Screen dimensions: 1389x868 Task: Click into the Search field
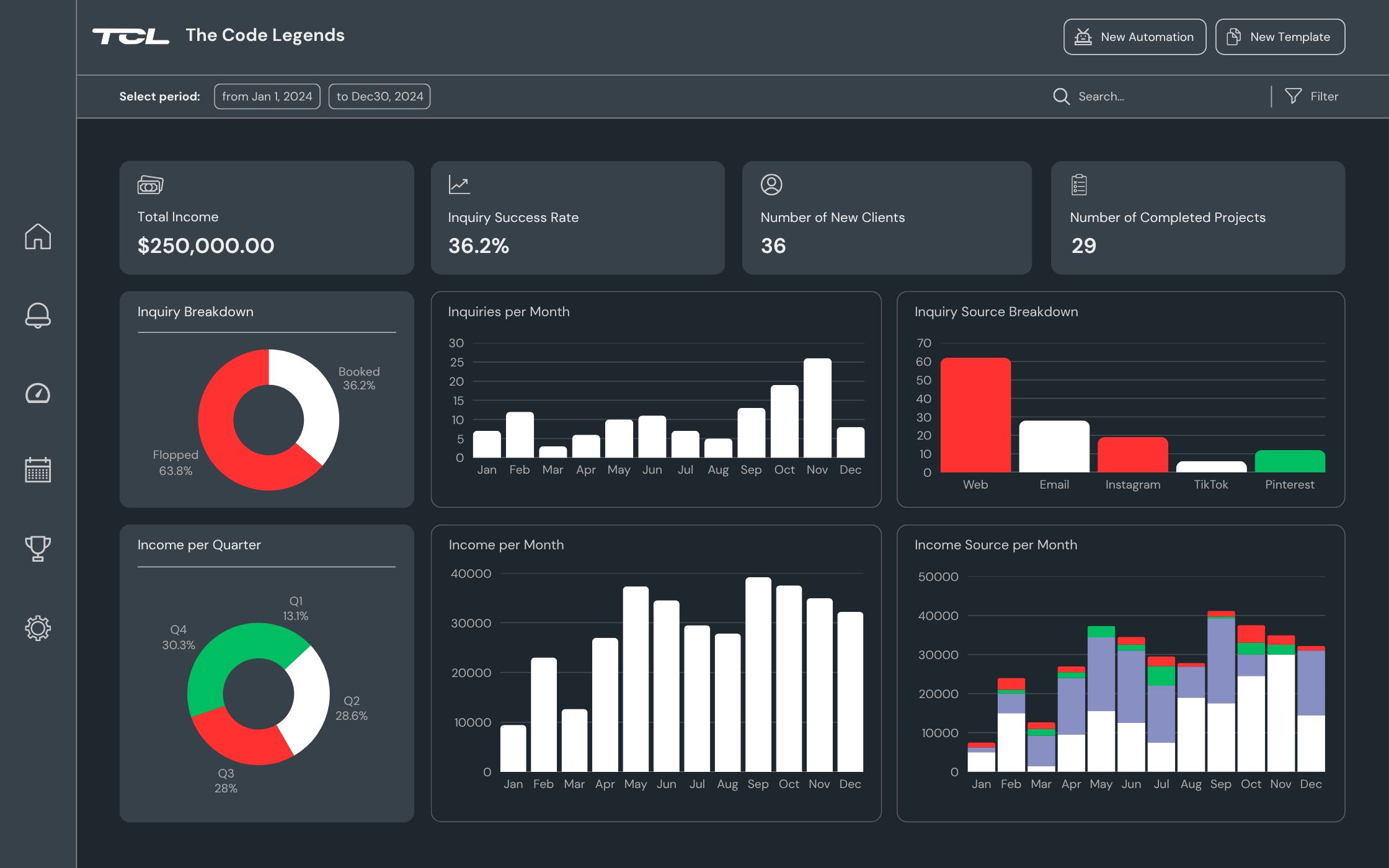tap(1153, 97)
